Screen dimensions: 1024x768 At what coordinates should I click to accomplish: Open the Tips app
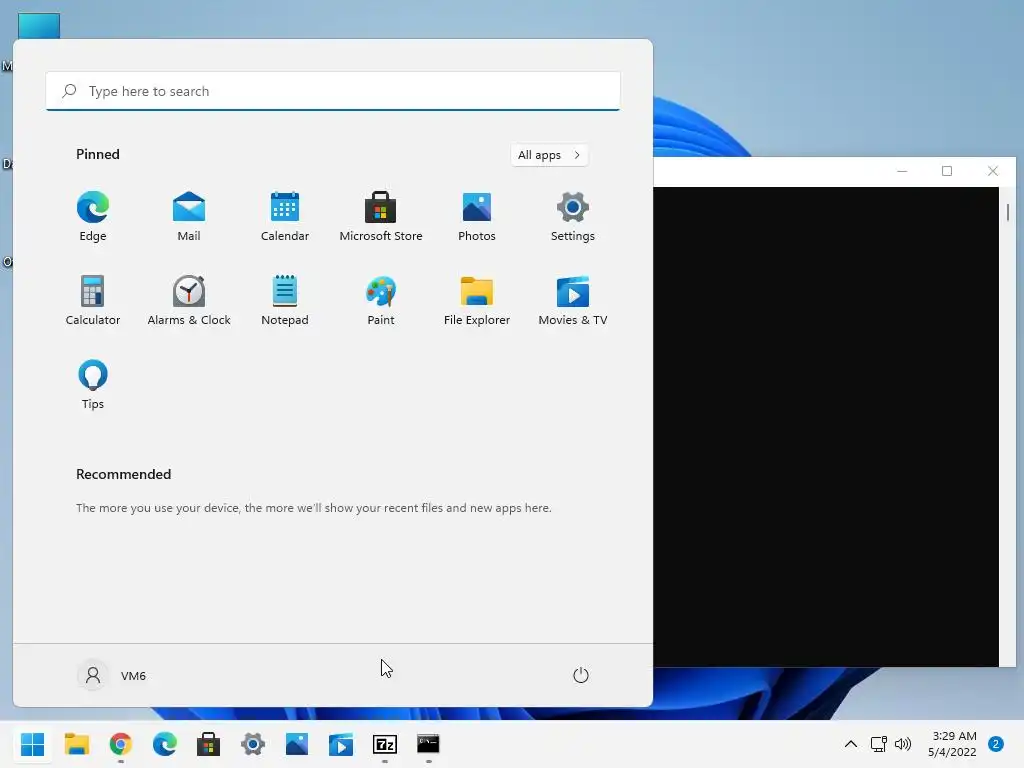click(93, 385)
